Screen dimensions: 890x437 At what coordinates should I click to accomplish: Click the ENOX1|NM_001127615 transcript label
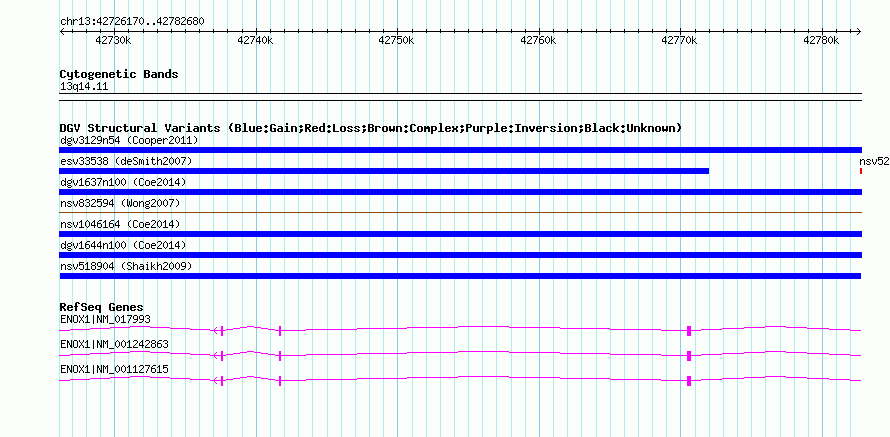(114, 369)
